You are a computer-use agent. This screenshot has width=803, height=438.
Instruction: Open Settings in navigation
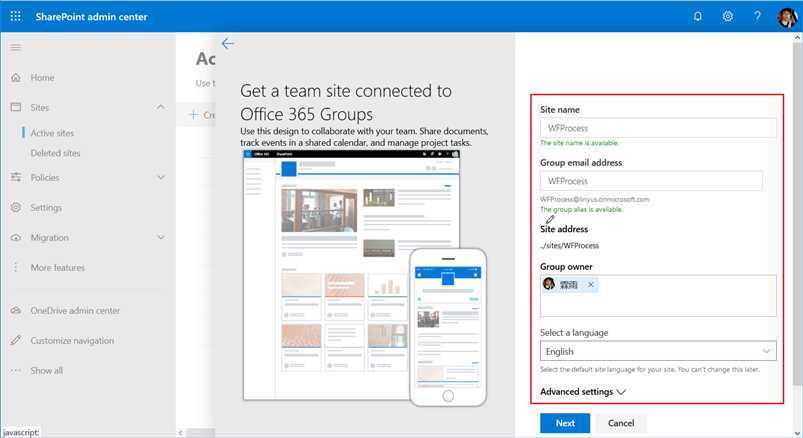coord(46,207)
